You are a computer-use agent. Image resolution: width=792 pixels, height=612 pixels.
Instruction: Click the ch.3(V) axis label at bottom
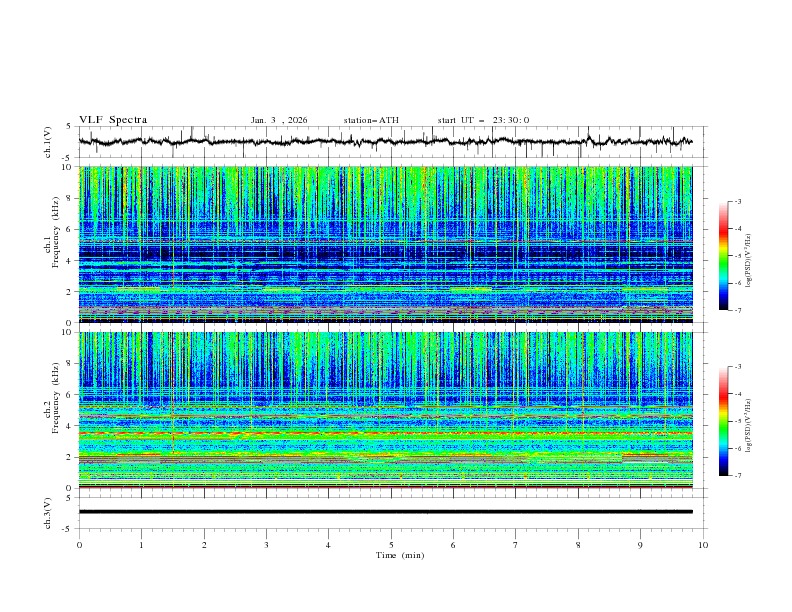(48, 512)
